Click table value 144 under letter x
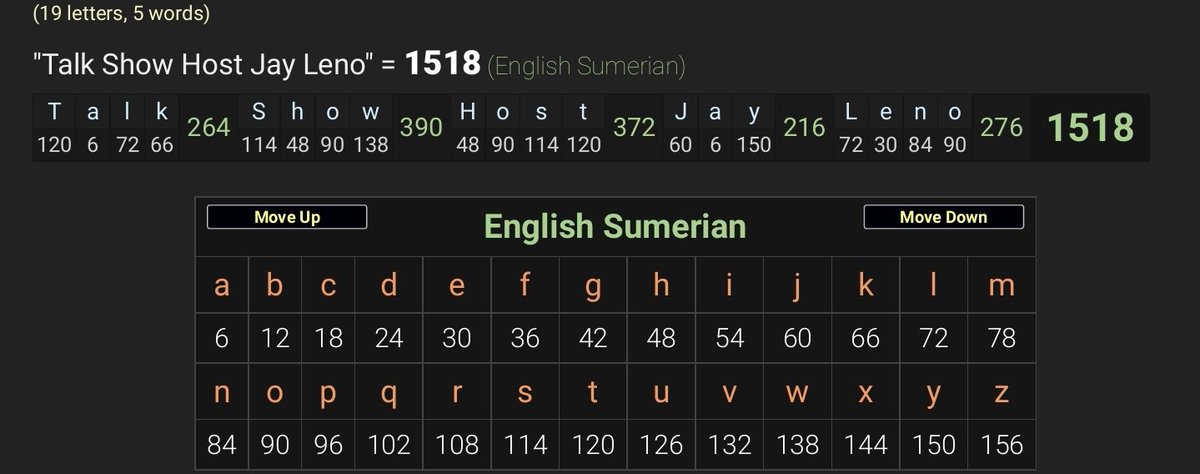1200x474 pixels. (865, 444)
